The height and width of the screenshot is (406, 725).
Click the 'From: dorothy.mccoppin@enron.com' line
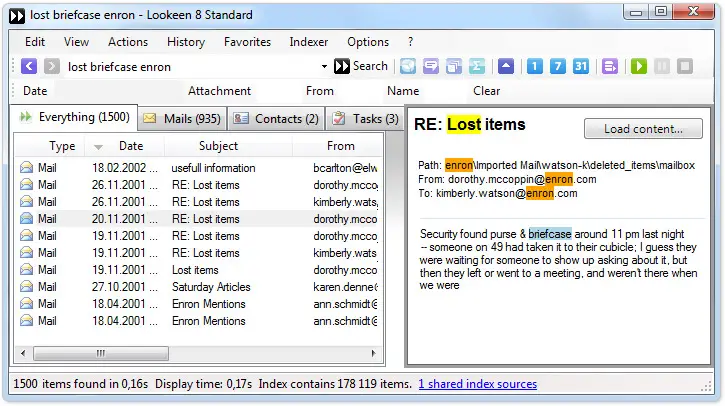click(507, 179)
